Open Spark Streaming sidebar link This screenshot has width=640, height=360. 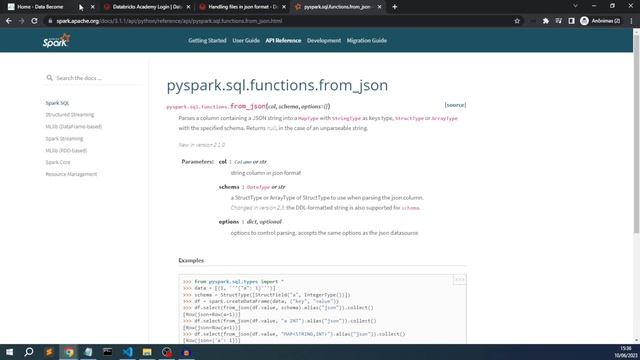click(64, 138)
